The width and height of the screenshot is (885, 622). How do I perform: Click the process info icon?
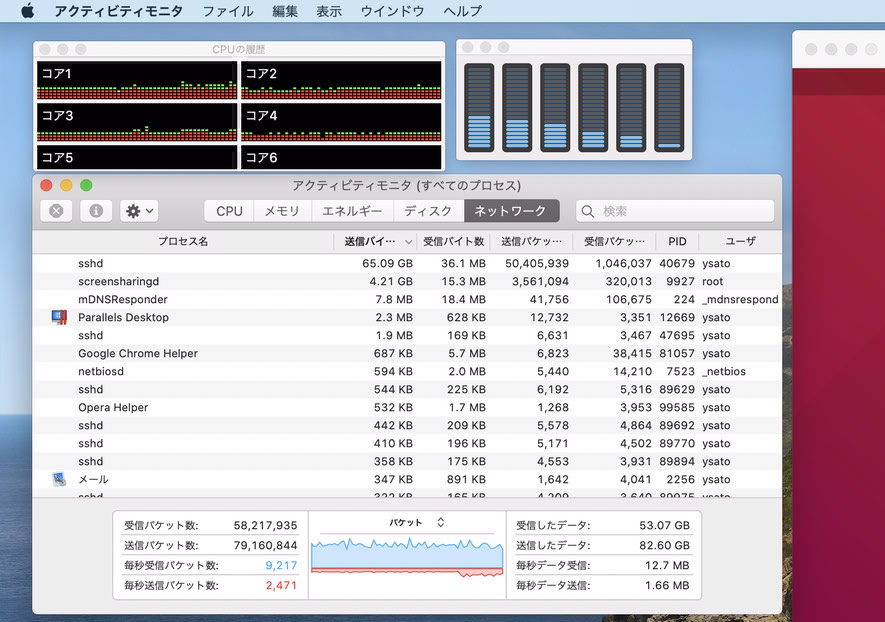(x=96, y=211)
